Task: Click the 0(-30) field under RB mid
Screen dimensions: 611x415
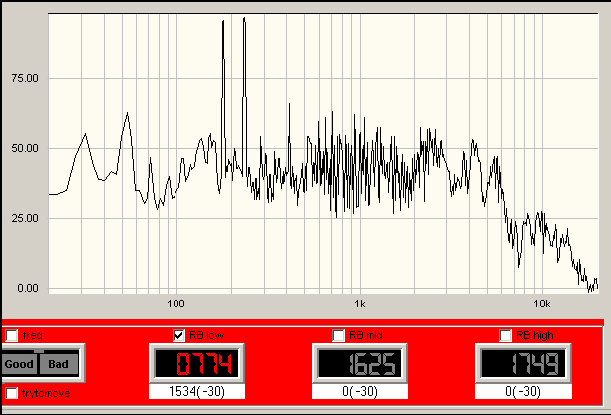Action: 360,391
